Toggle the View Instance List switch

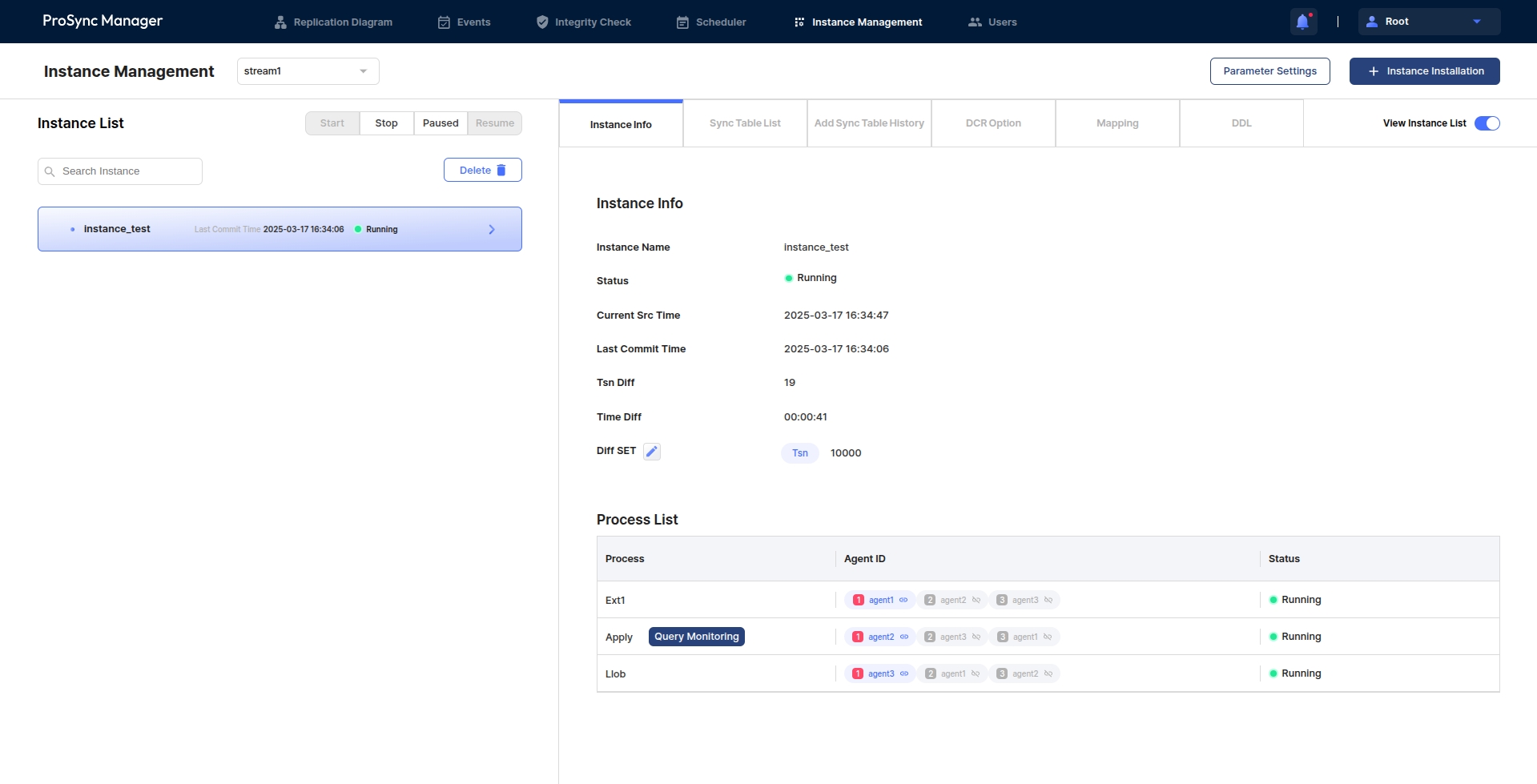[1487, 123]
